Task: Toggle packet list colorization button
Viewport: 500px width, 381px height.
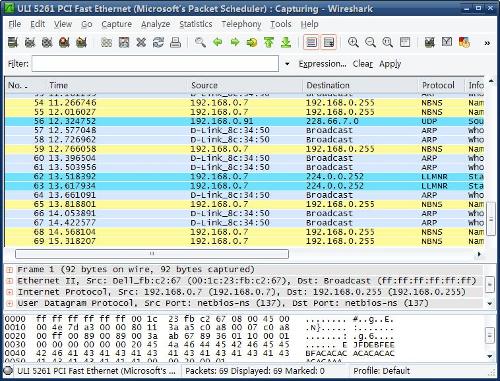Action: [311, 42]
